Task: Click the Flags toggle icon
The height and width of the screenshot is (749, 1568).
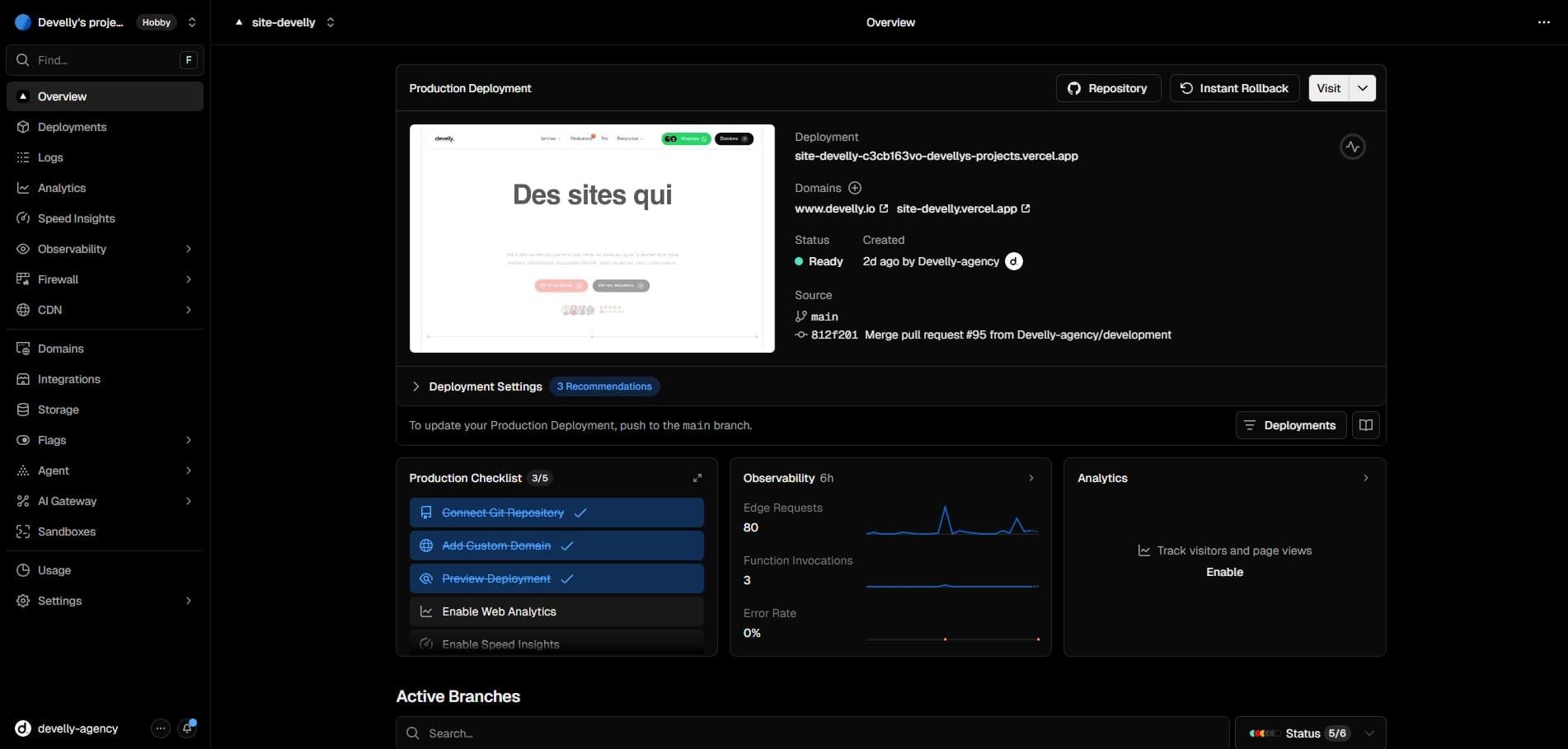Action: coord(23,440)
